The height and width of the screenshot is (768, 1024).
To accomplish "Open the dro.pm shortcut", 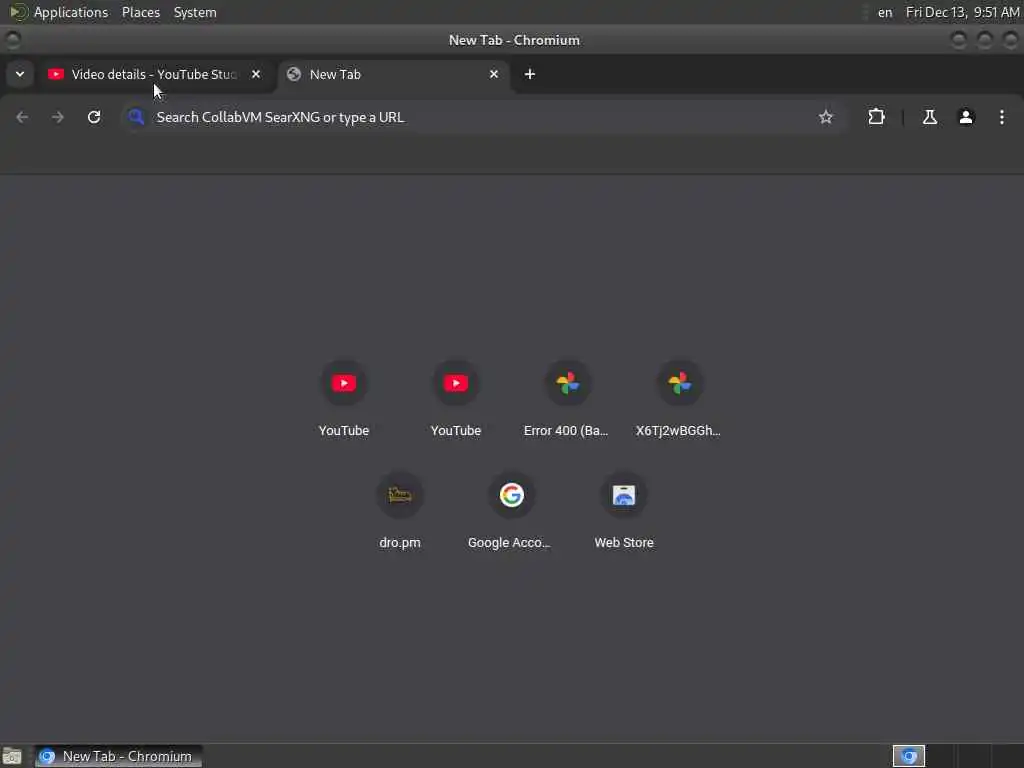I will click(400, 511).
